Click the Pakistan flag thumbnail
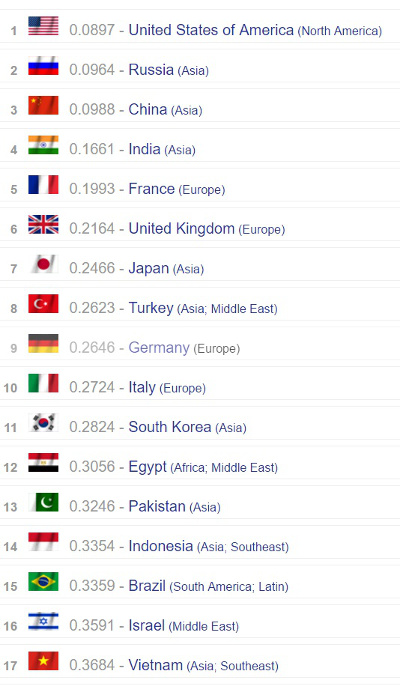 [43, 502]
